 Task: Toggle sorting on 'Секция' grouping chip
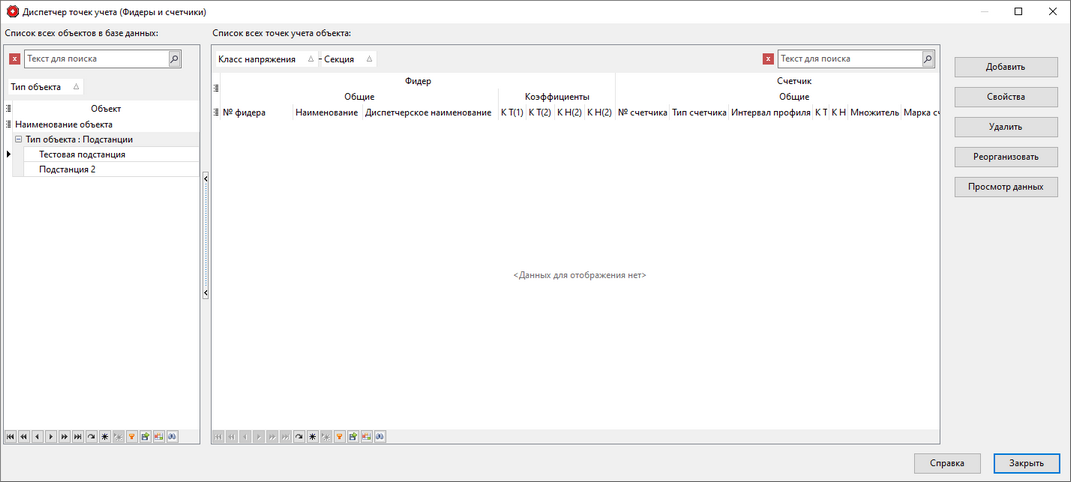349,59
